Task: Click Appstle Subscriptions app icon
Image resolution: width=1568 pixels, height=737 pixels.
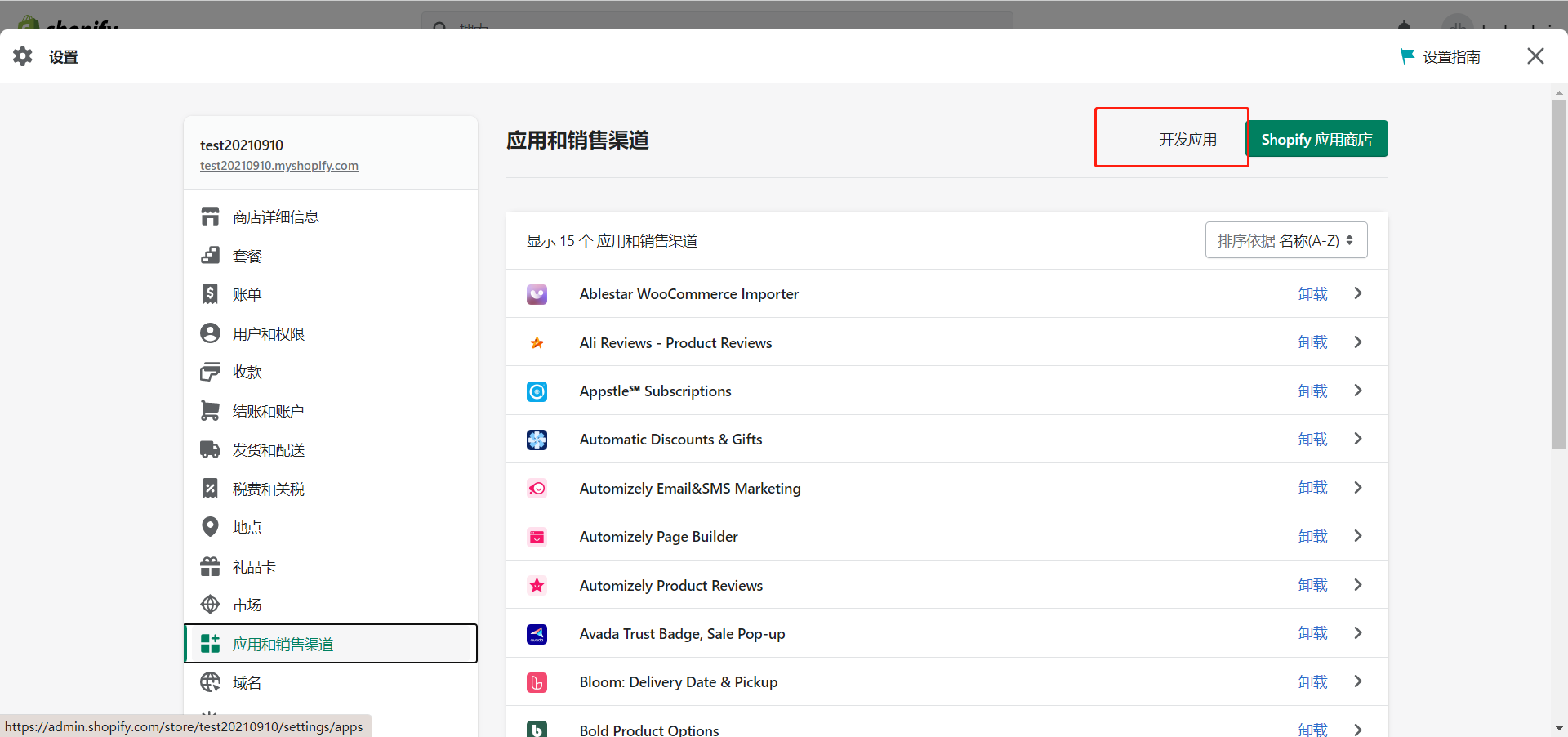Action: (x=537, y=391)
